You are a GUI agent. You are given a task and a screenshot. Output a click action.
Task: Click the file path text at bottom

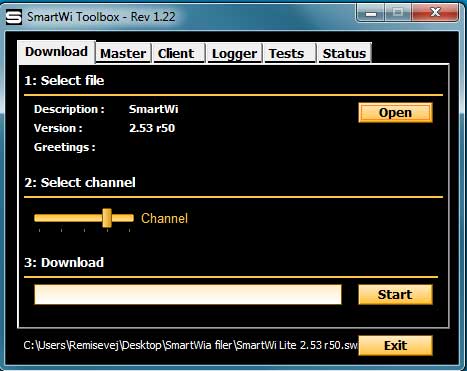click(191, 345)
